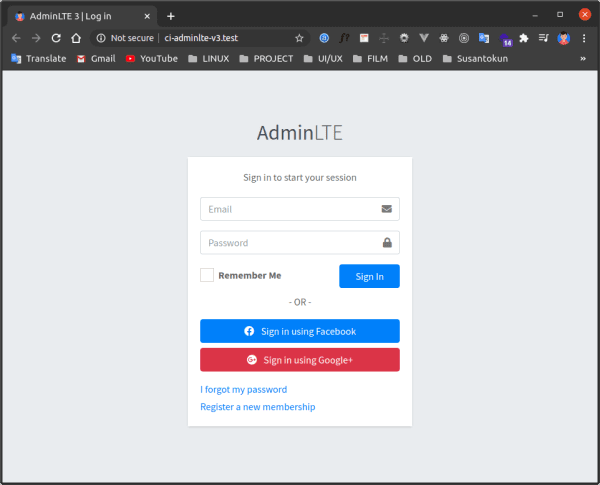Click the crosshair extension icon
This screenshot has height=485, width=600.
(384, 38)
